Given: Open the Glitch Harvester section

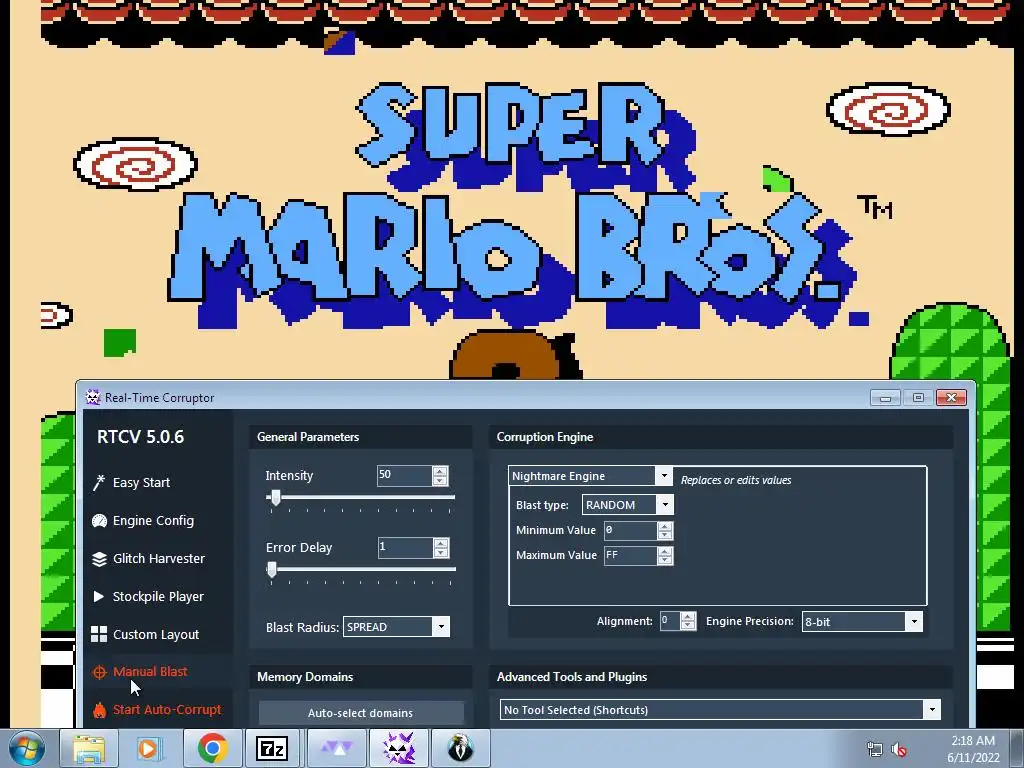Looking at the screenshot, I should pos(159,558).
